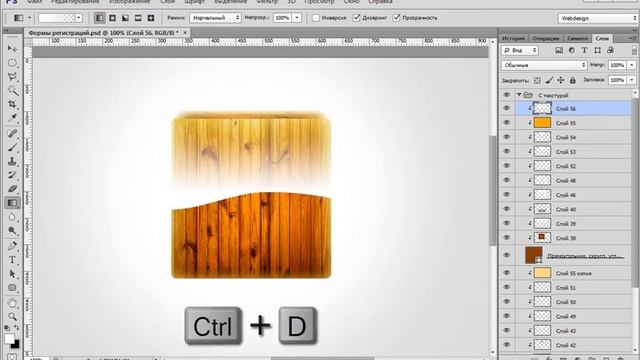This screenshot has width=640, height=360.
Task: Select the Eyedropper tool
Action: 12,118
